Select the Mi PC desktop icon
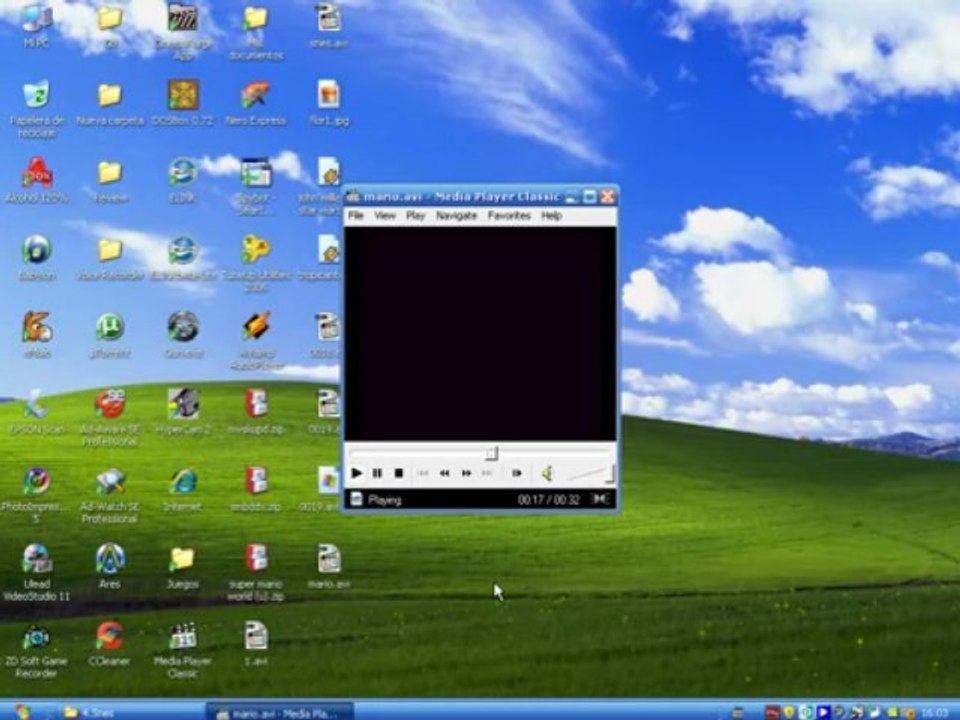The height and width of the screenshot is (720, 960). 36,24
